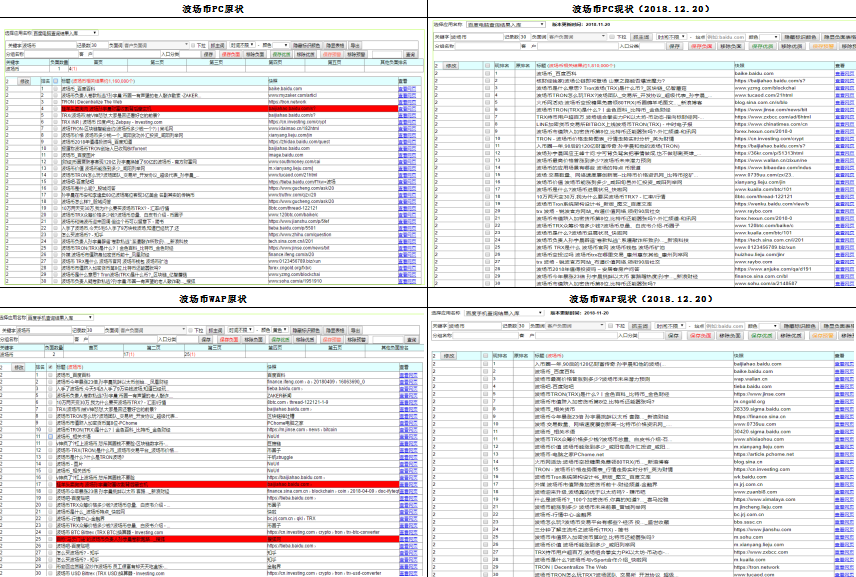Click 保存 button in PC原状 panel
The height and width of the screenshot is (577, 856).
point(208,54)
